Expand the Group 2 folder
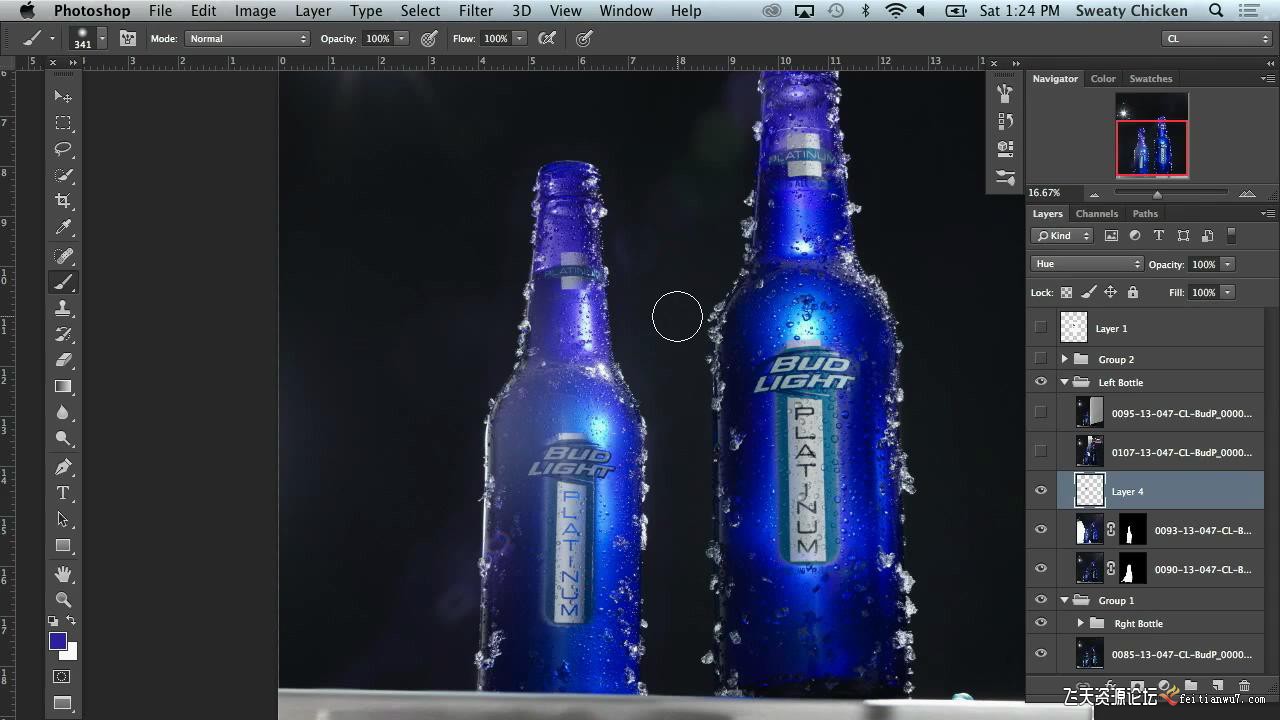 pos(1064,359)
